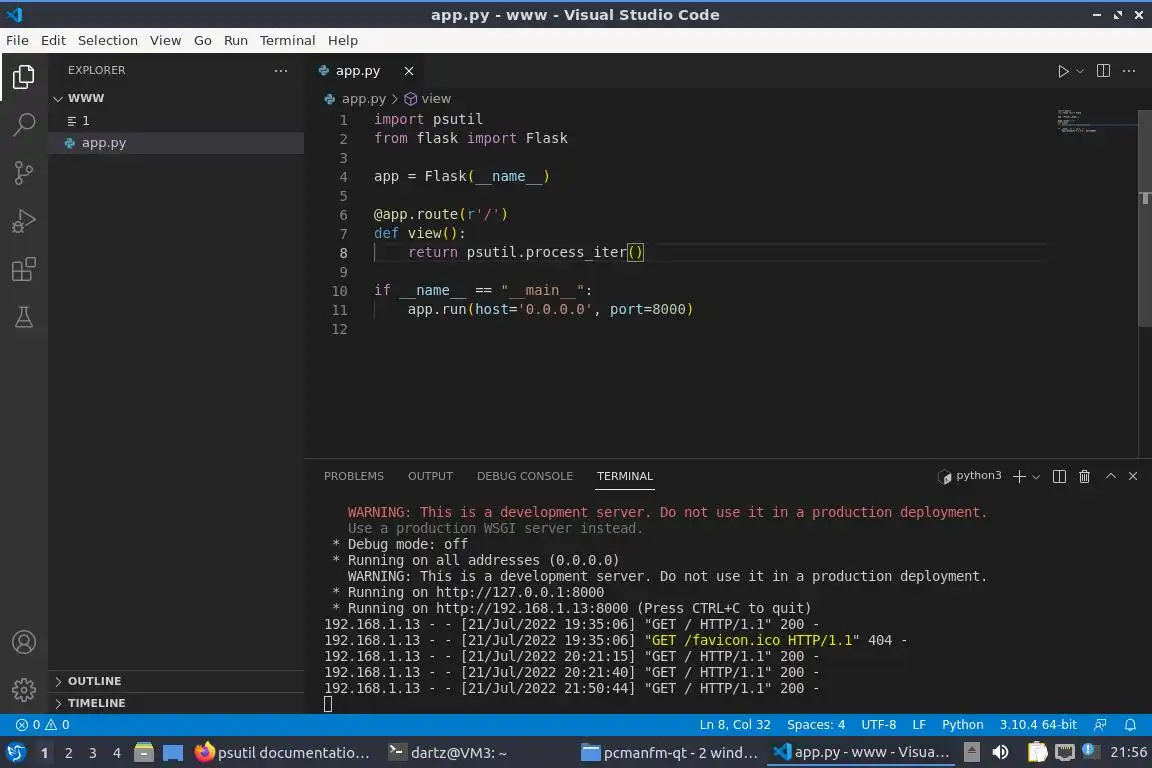Click the editor vertical scrollbar
This screenshot has height=768, width=1152.
(1144, 219)
